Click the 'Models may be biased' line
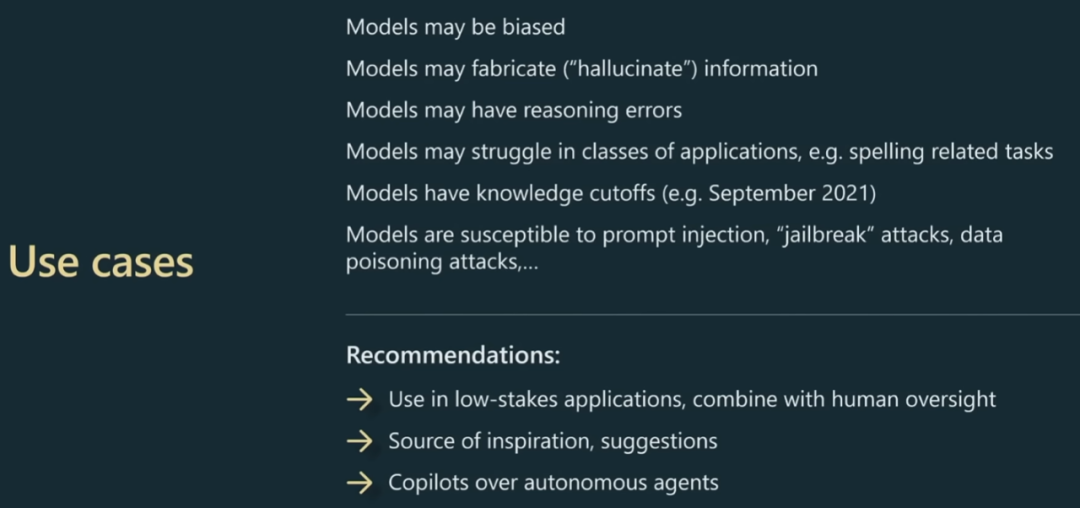1080x508 pixels. [455, 27]
